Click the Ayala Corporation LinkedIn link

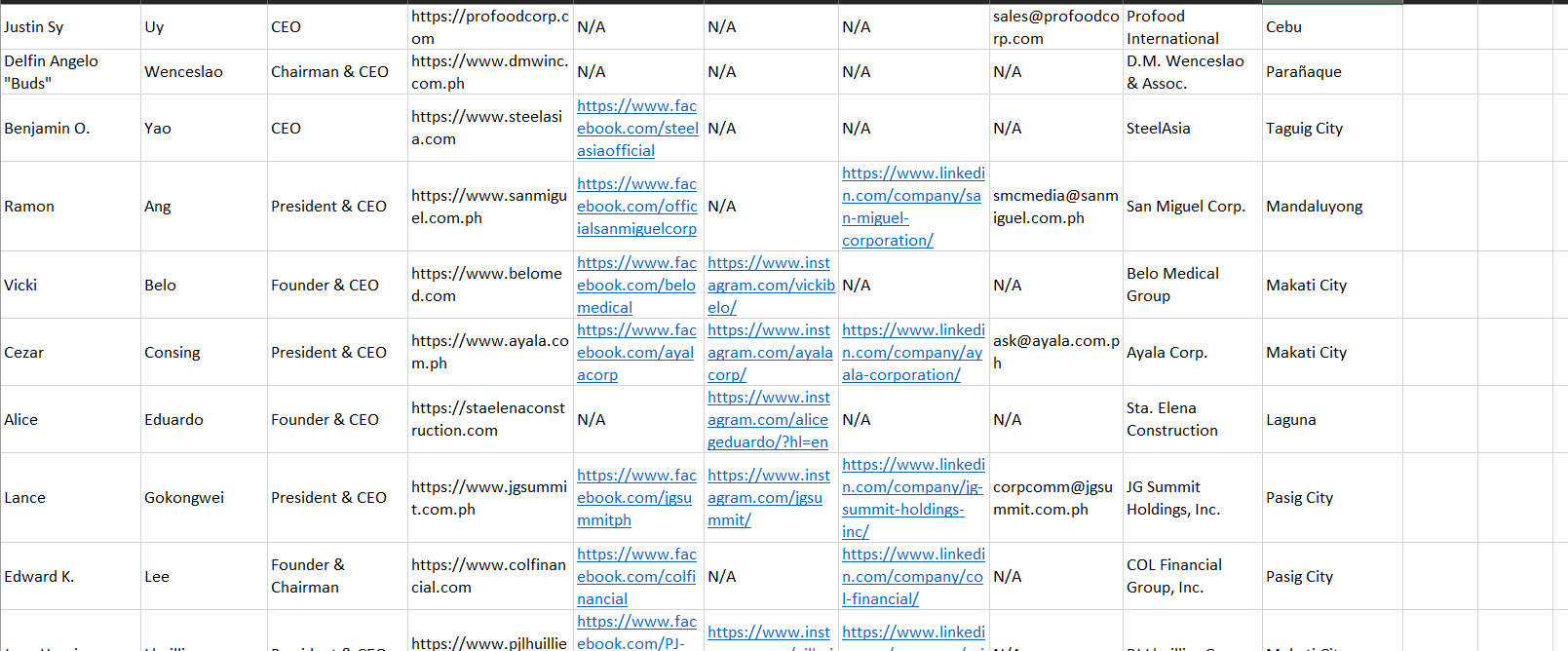coord(912,352)
